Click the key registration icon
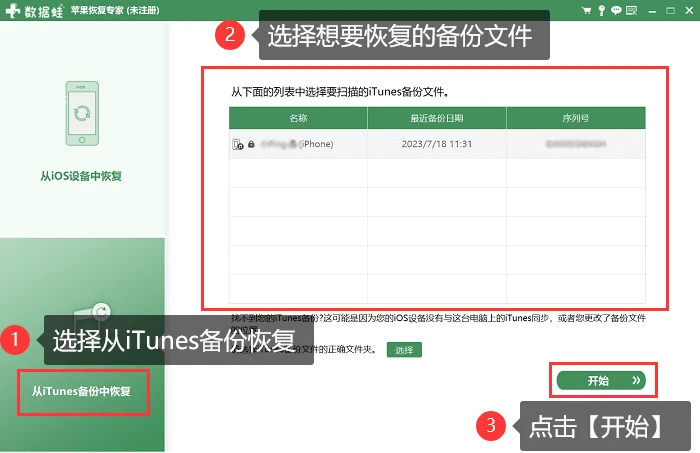Viewport: 700px width, 453px height. coord(601,10)
